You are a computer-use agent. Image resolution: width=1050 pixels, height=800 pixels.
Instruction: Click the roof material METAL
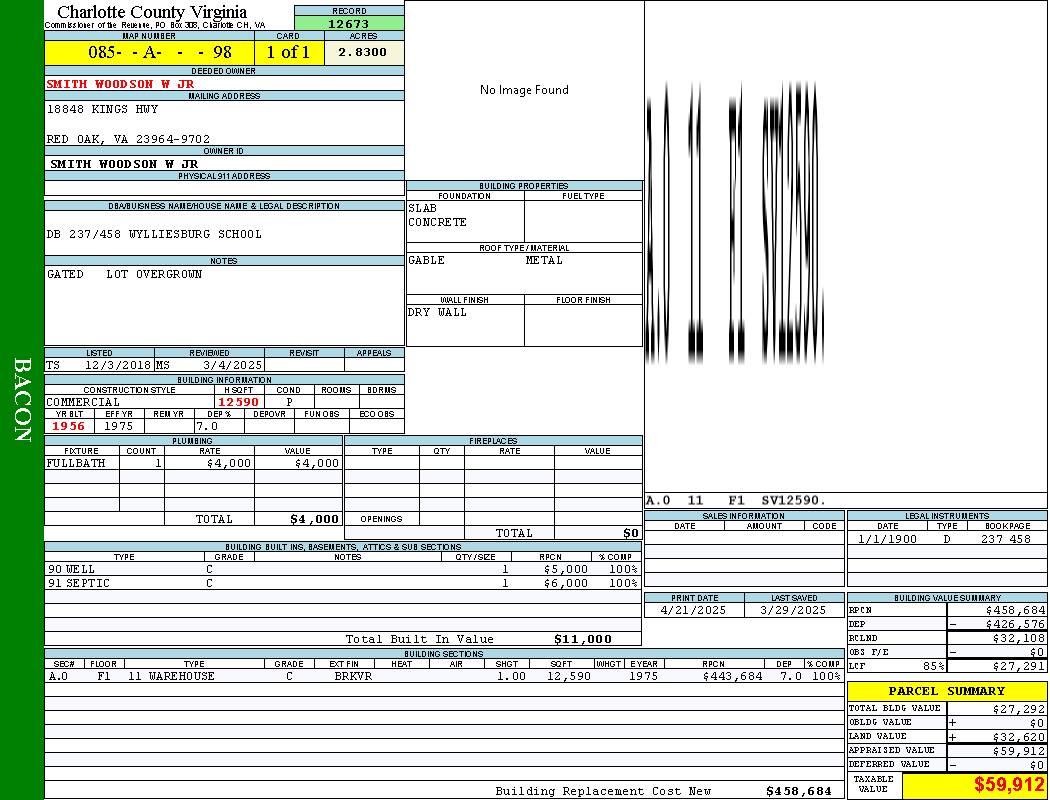544,260
